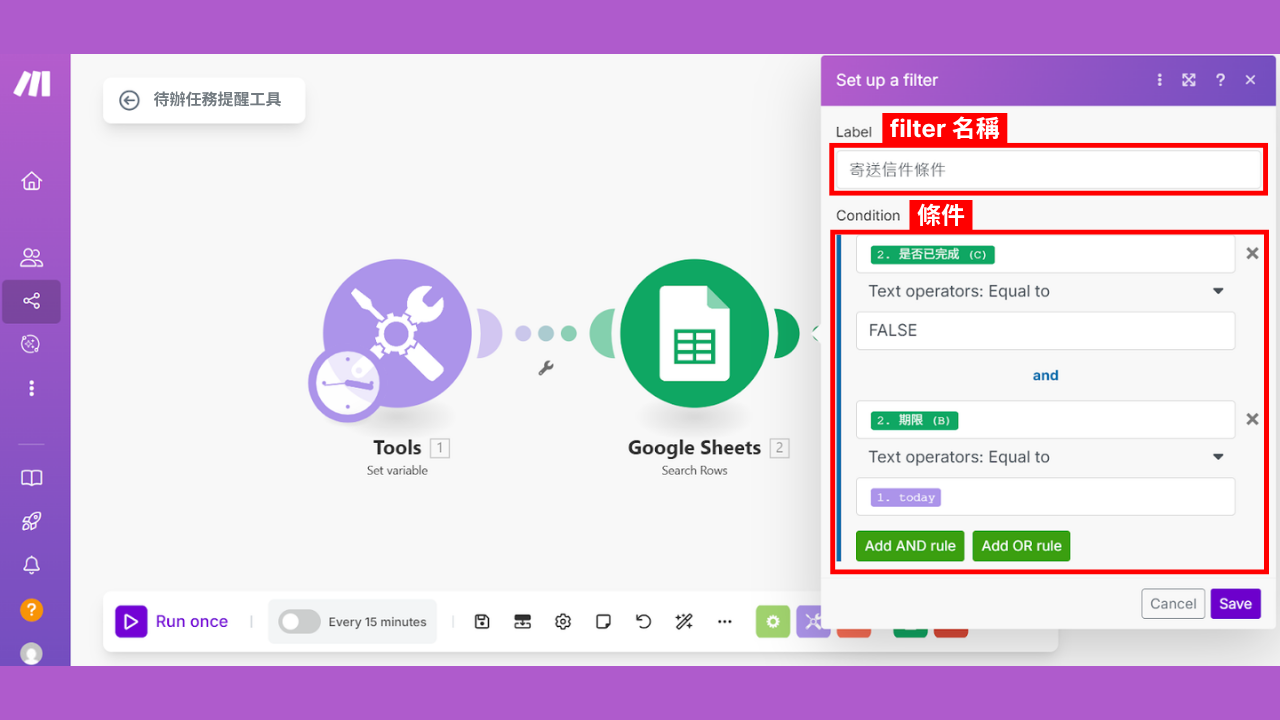
Task: Click the Google Sheets module label
Action: click(694, 448)
